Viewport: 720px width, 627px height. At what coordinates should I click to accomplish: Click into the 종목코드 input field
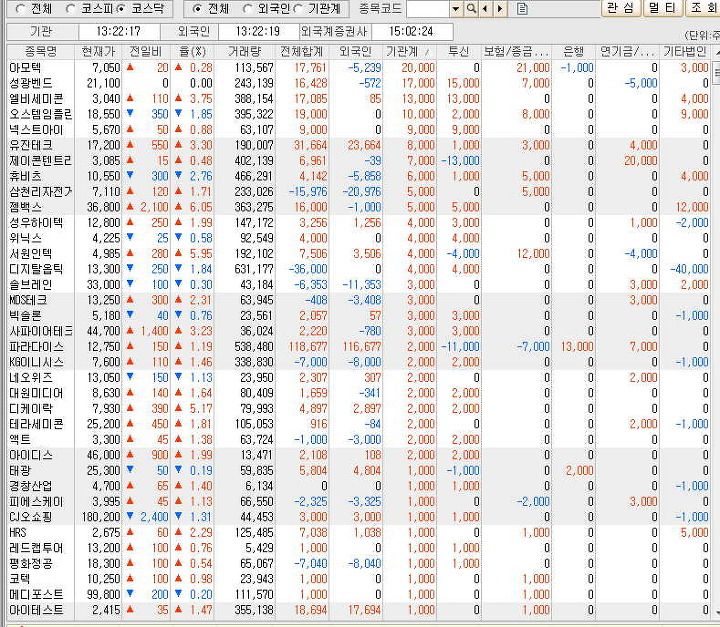click(x=428, y=8)
